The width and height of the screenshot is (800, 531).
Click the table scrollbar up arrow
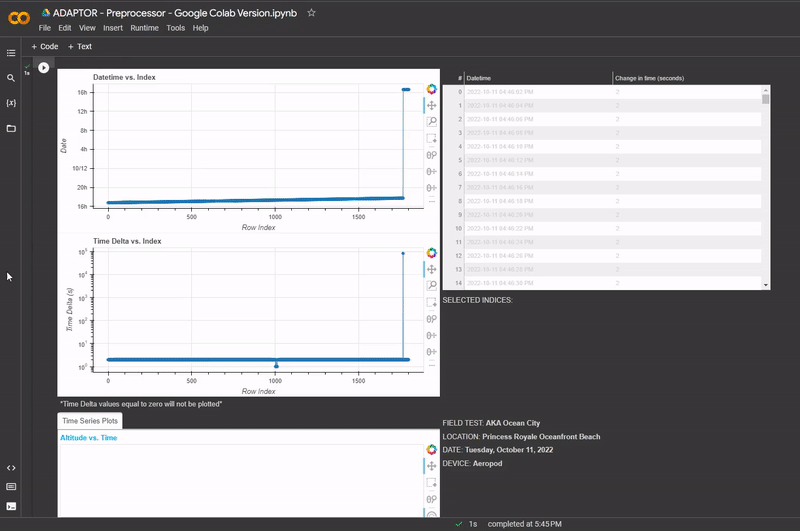point(765,90)
